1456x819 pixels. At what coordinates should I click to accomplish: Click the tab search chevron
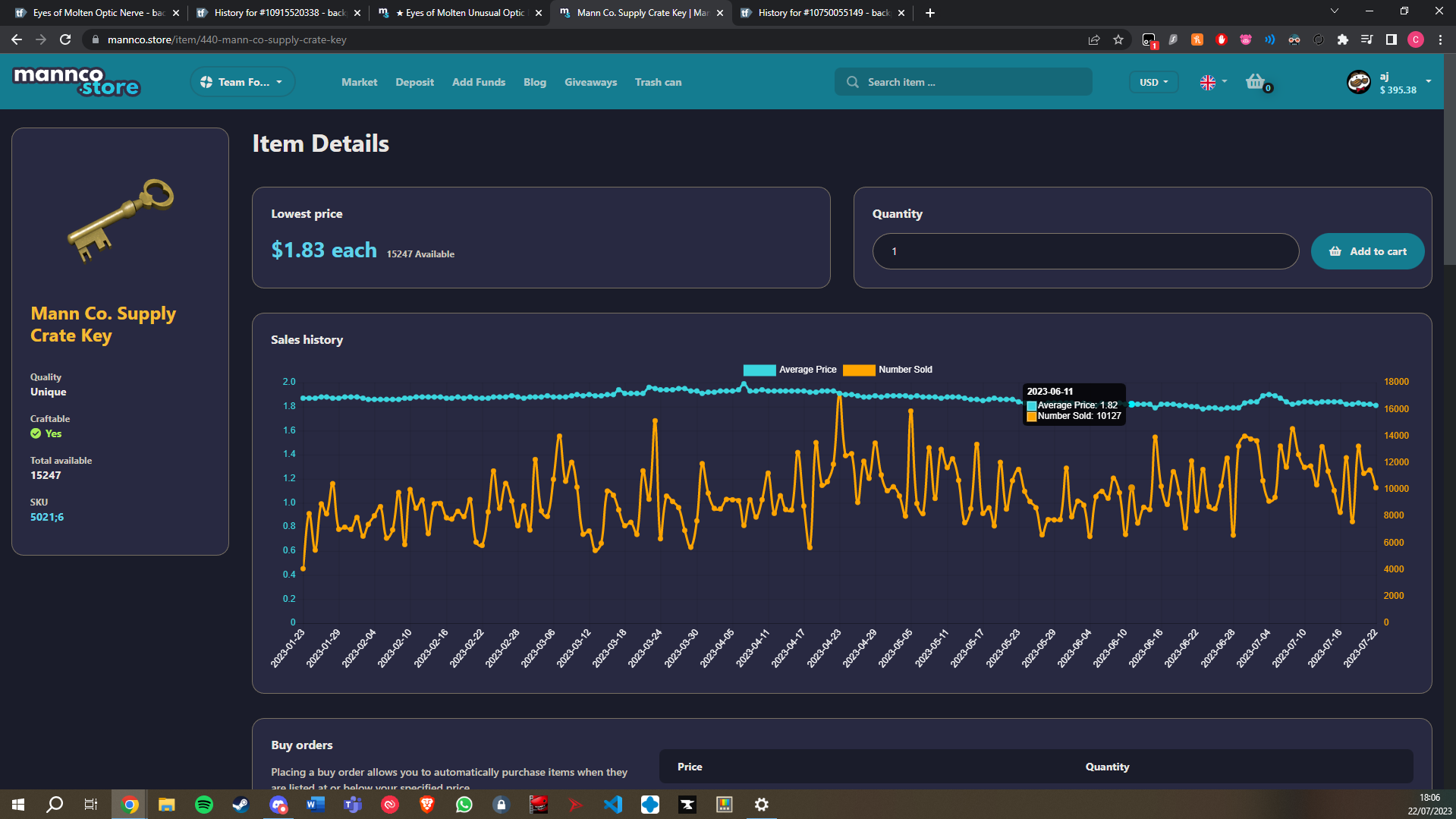pos(1334,11)
